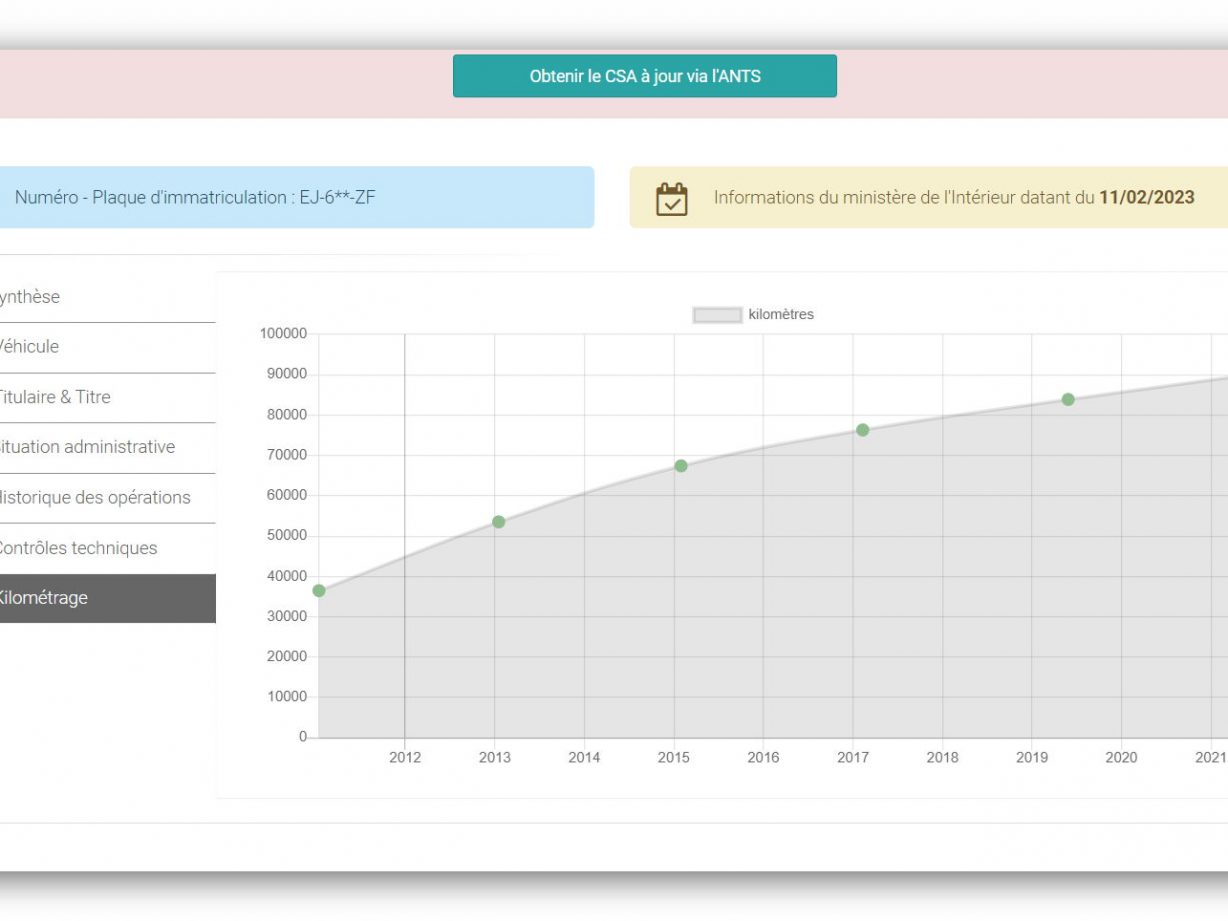Select the 2013 mileage data point
Viewport: 1228px width, 921px height.
click(x=498, y=522)
